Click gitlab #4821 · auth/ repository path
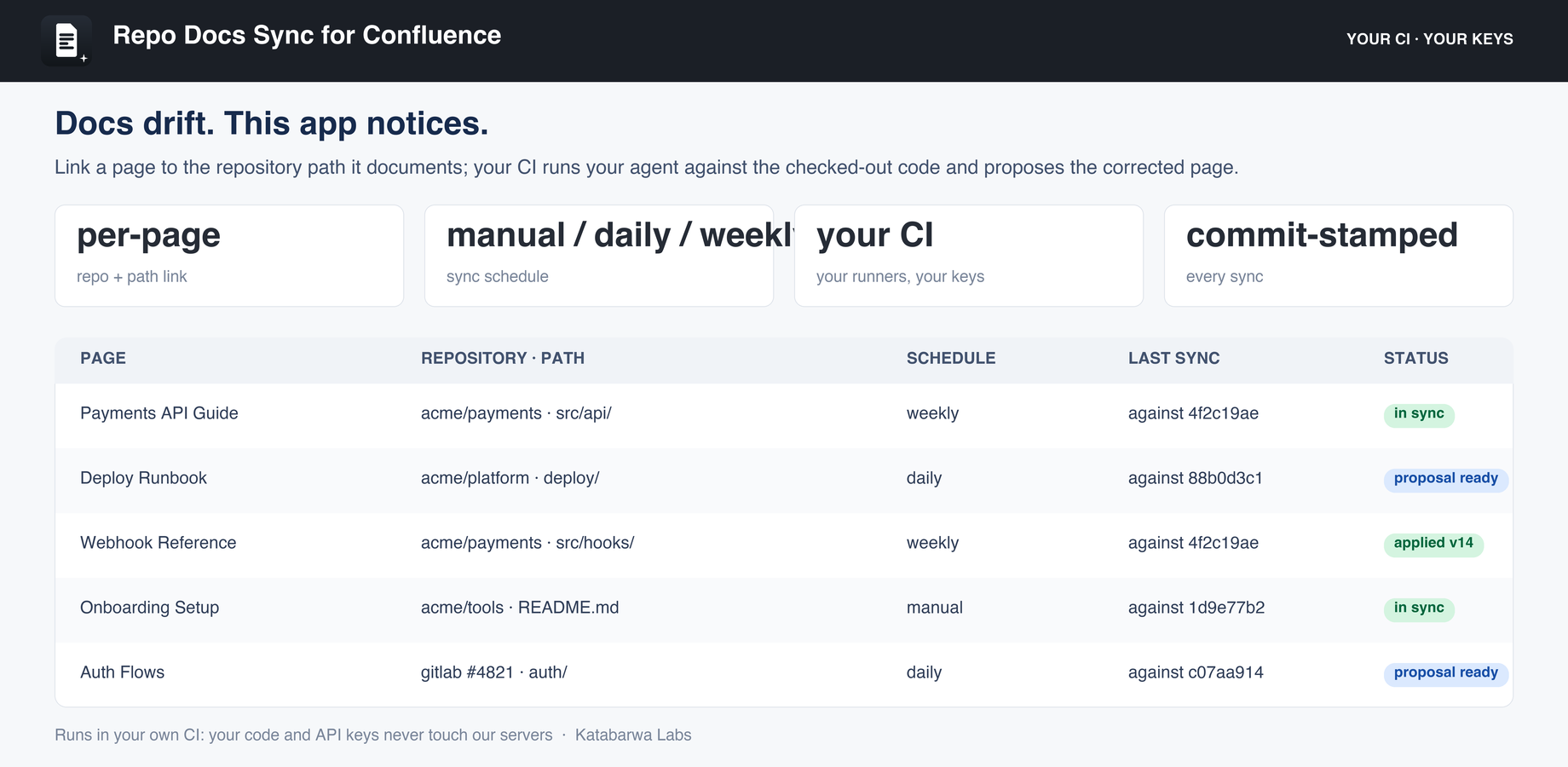1568x767 pixels. click(494, 672)
